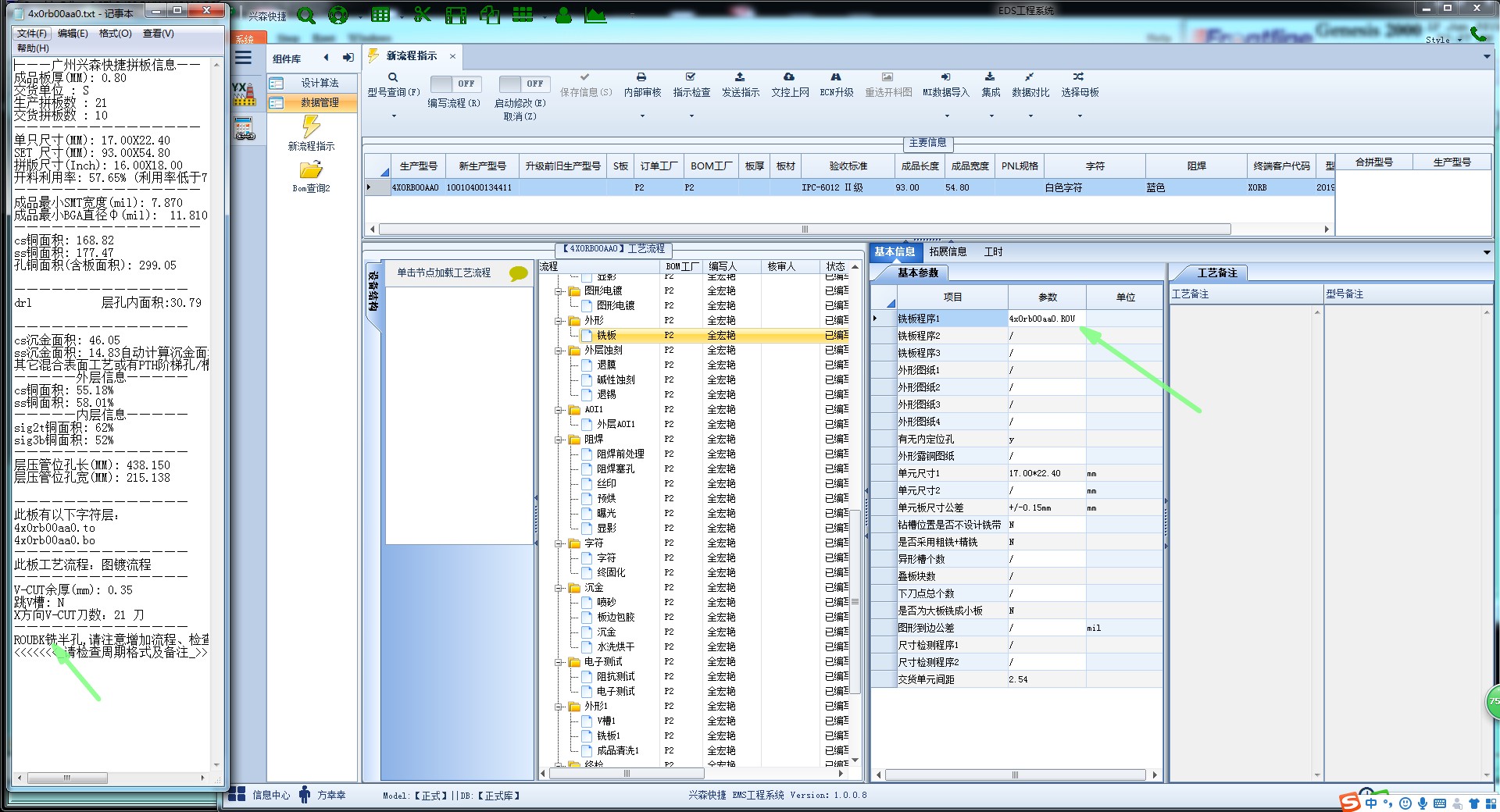Click the green phone icon top right
Viewport: 1500px width, 812px height.
point(1478,34)
